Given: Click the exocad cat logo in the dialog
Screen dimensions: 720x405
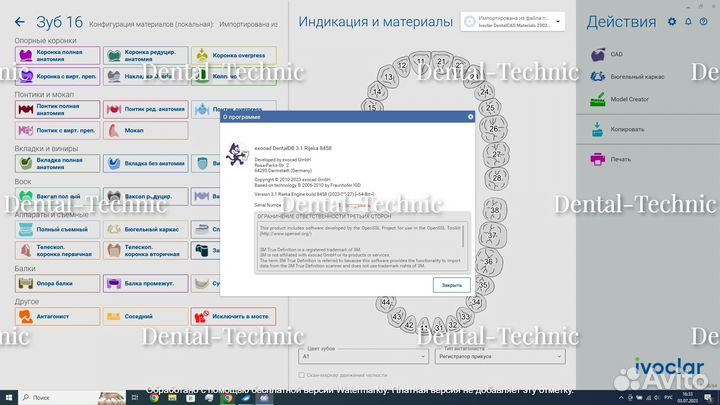Looking at the screenshot, I should click(x=236, y=154).
